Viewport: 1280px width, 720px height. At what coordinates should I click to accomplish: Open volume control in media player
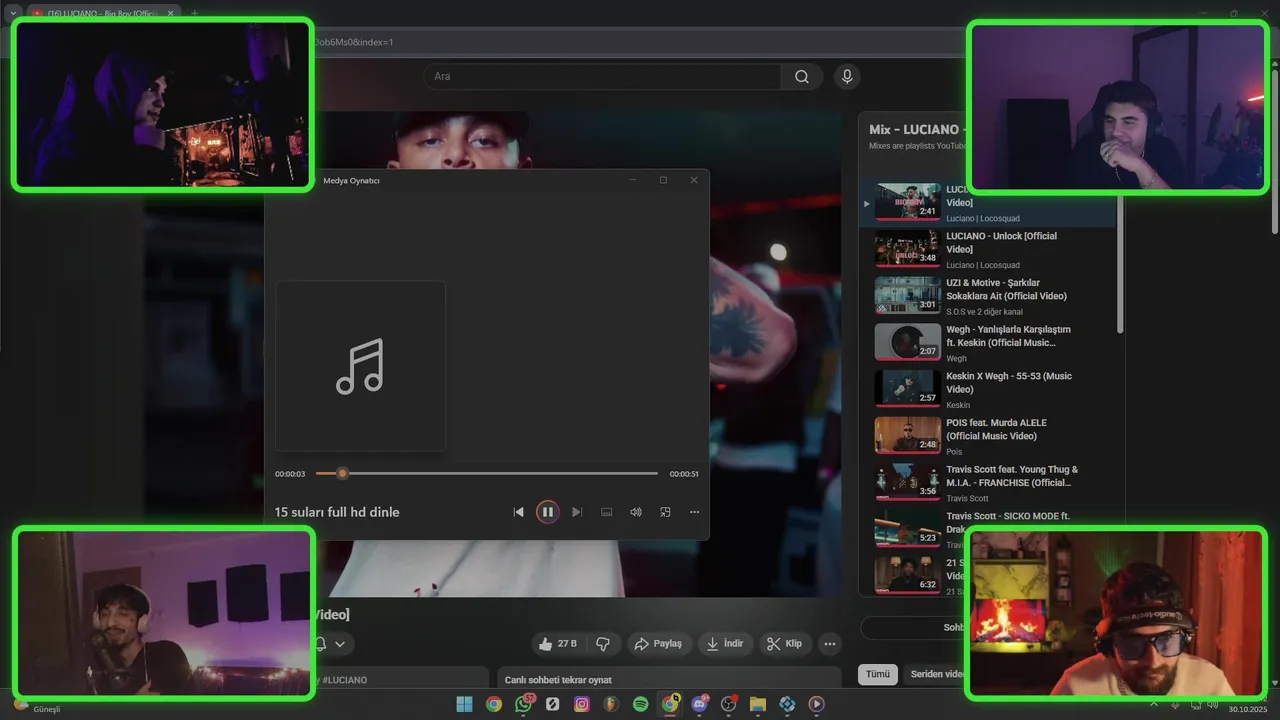(635, 512)
